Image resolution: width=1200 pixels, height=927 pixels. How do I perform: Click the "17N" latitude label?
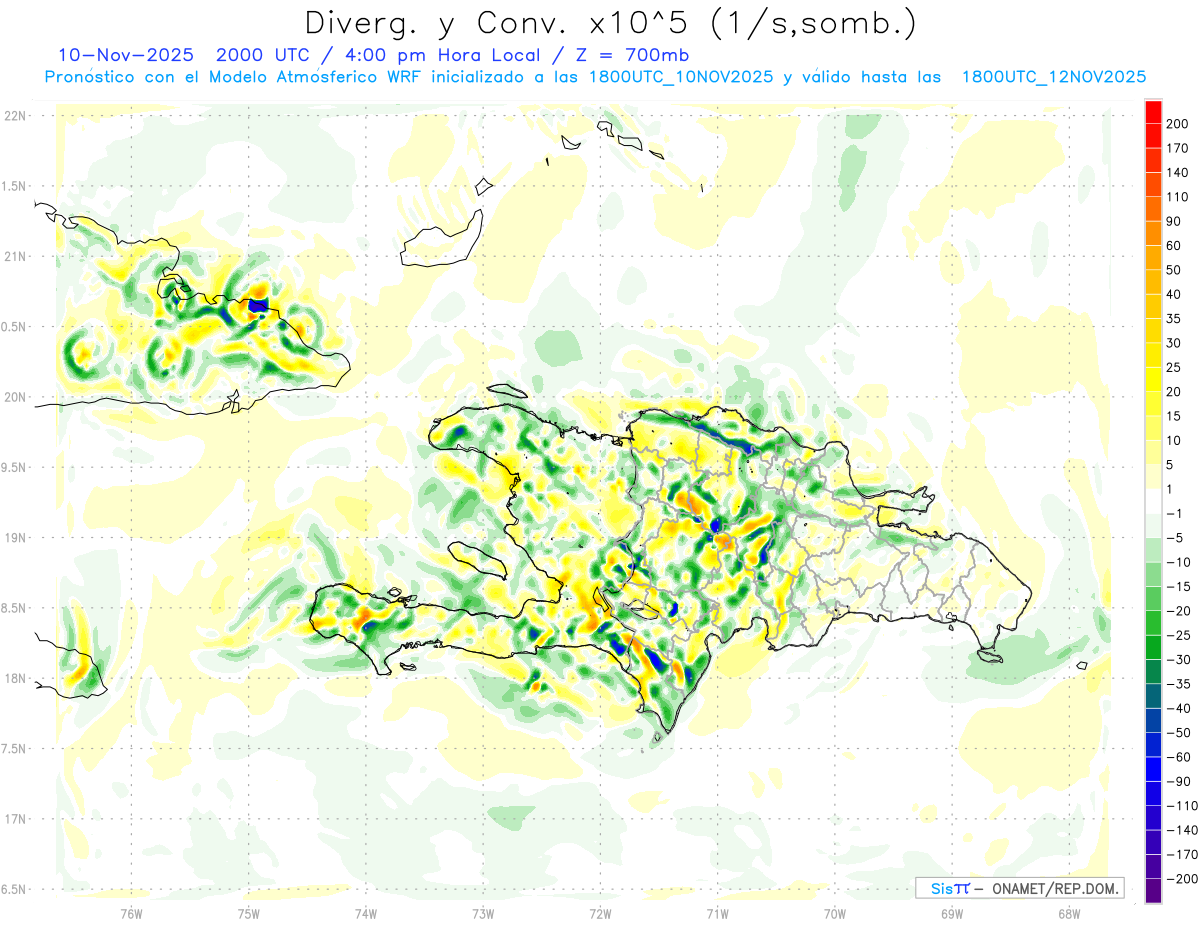pos(15,819)
